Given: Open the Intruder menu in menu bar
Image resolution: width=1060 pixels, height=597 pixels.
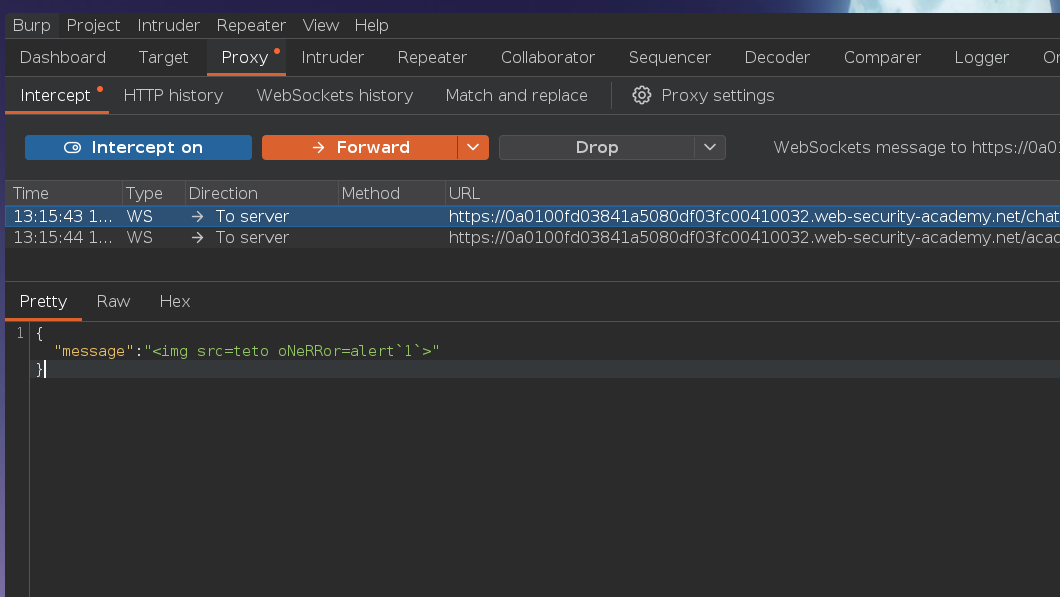Looking at the screenshot, I should coord(168,26).
